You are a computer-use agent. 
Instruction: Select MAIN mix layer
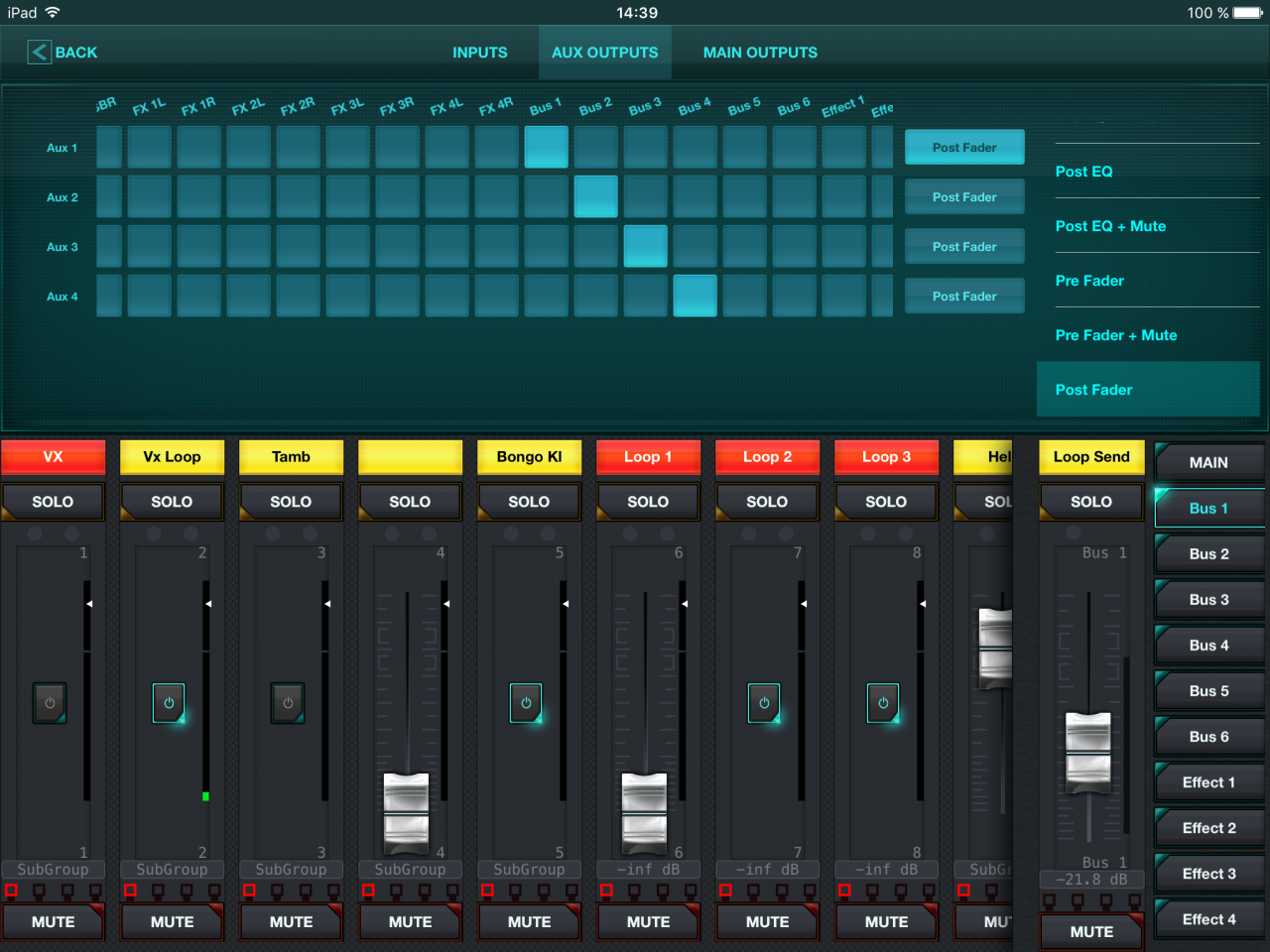(1208, 462)
